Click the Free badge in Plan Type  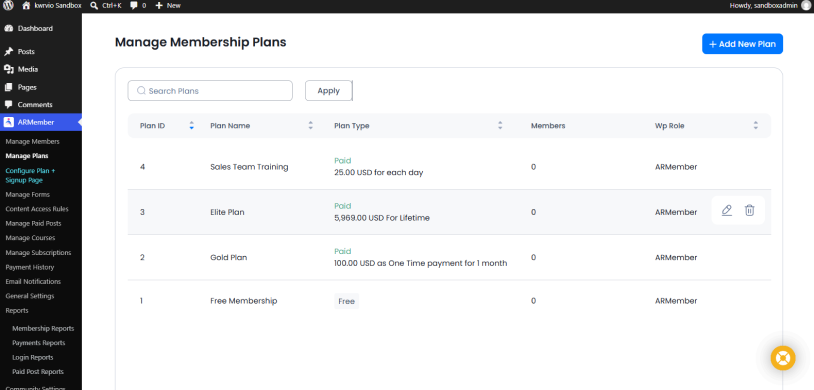[x=346, y=301]
